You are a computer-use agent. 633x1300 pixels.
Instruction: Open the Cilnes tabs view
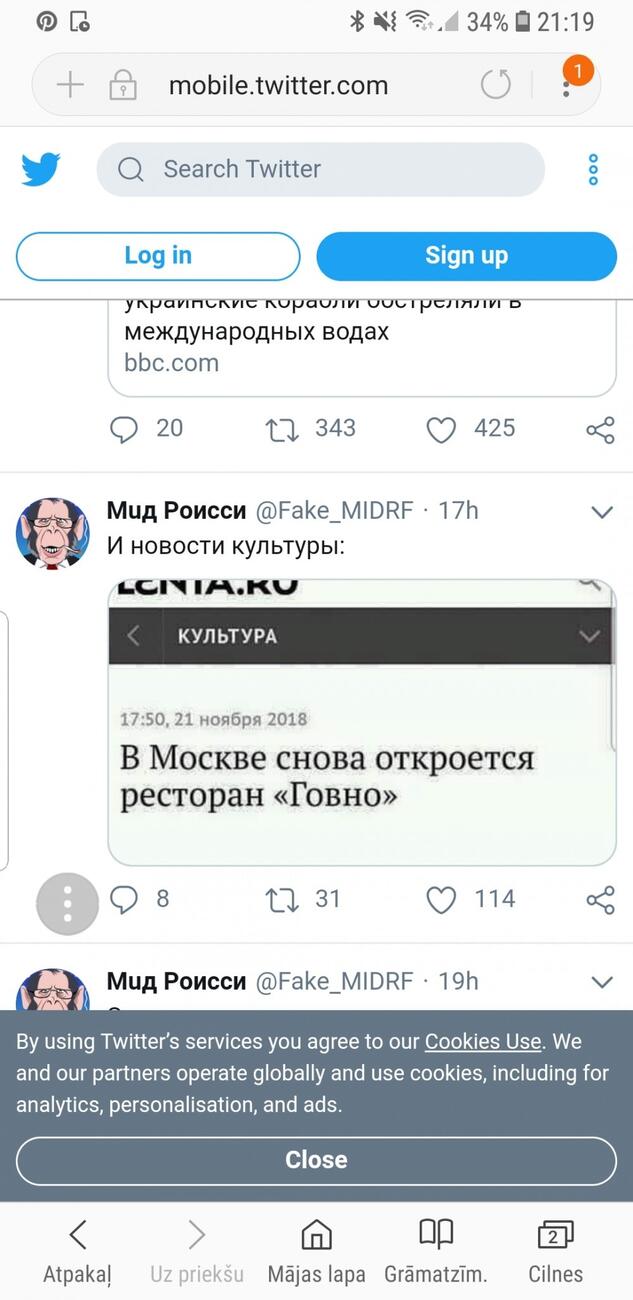pos(555,1249)
